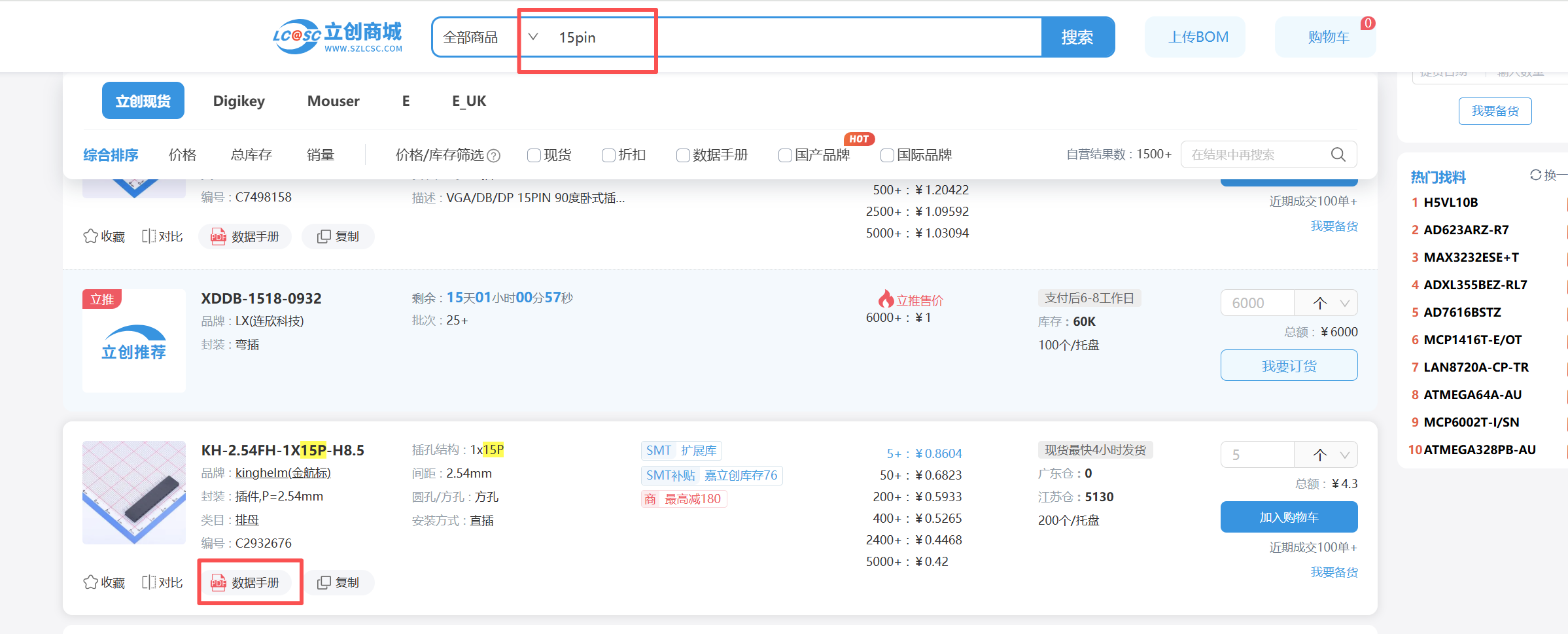The width and height of the screenshot is (1568, 634).
Task: Sort results by 销量
Action: click(x=321, y=155)
